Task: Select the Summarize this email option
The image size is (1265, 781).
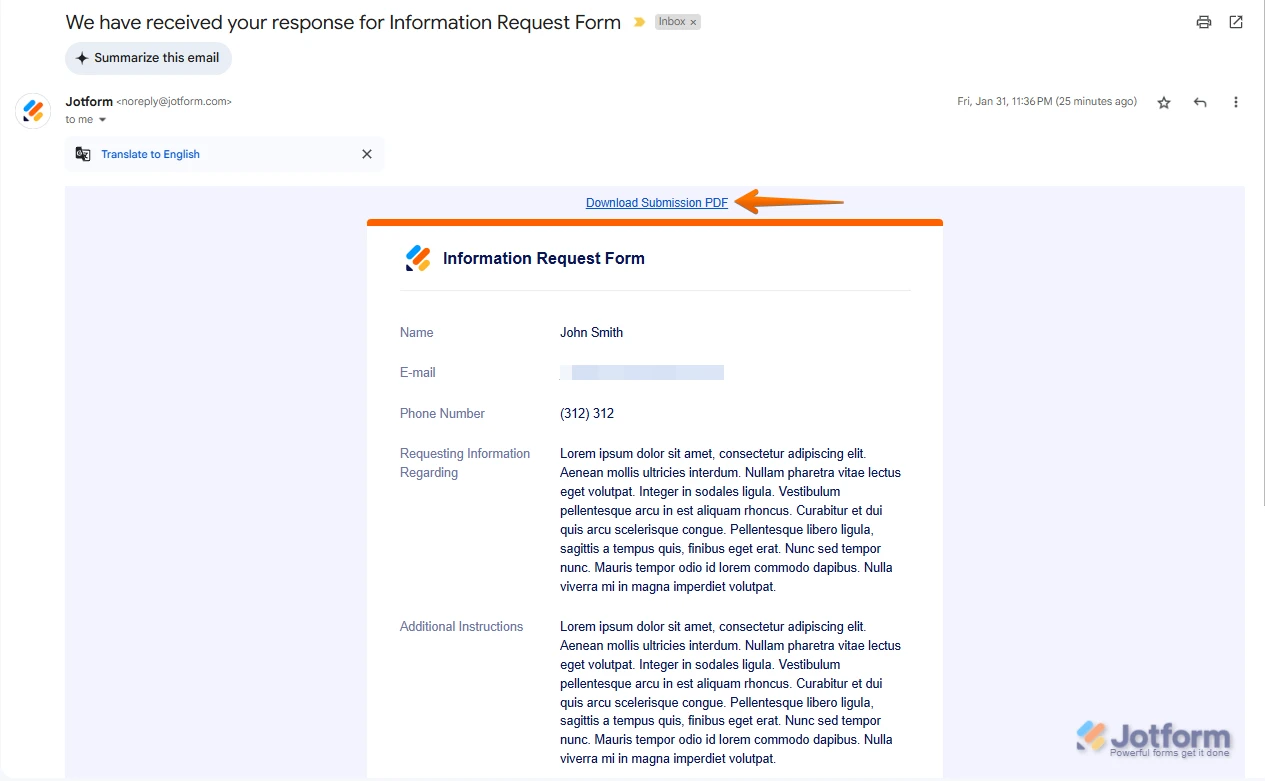Action: point(148,58)
